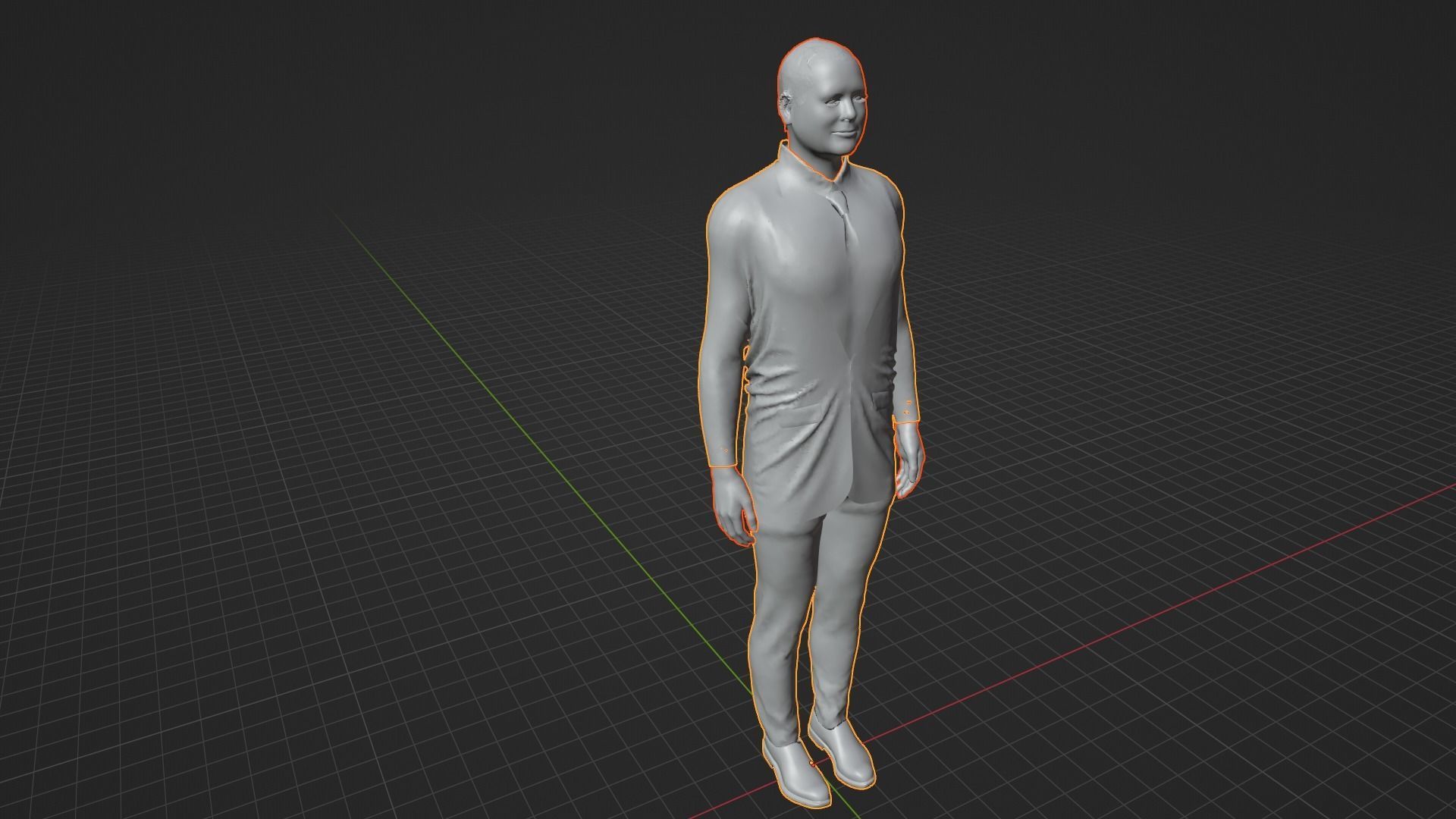The image size is (1456, 819).
Task: Click the sleeve cuff of the far arm
Action: point(908,409)
